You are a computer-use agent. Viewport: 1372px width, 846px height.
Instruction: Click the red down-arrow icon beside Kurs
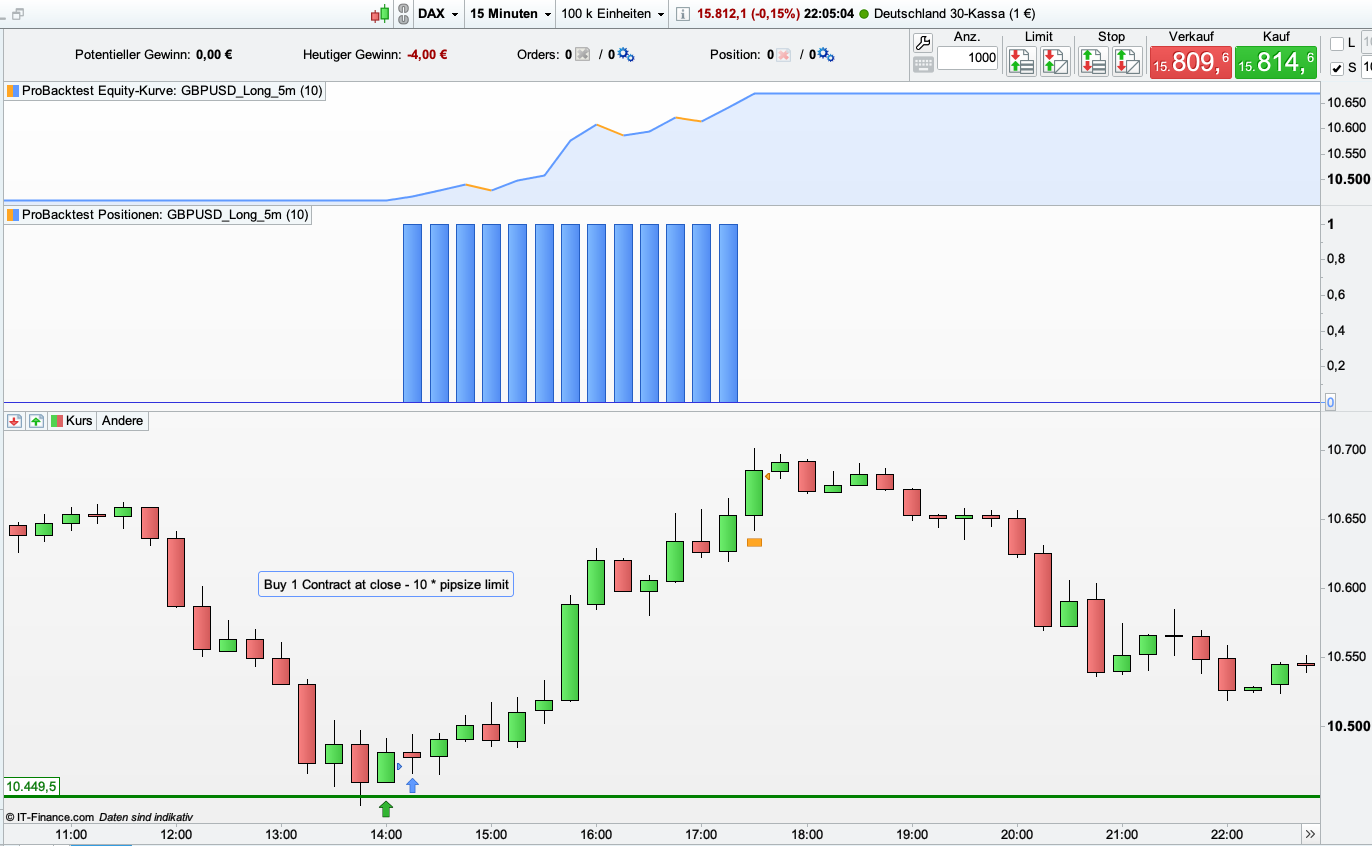pyautogui.click(x=15, y=421)
